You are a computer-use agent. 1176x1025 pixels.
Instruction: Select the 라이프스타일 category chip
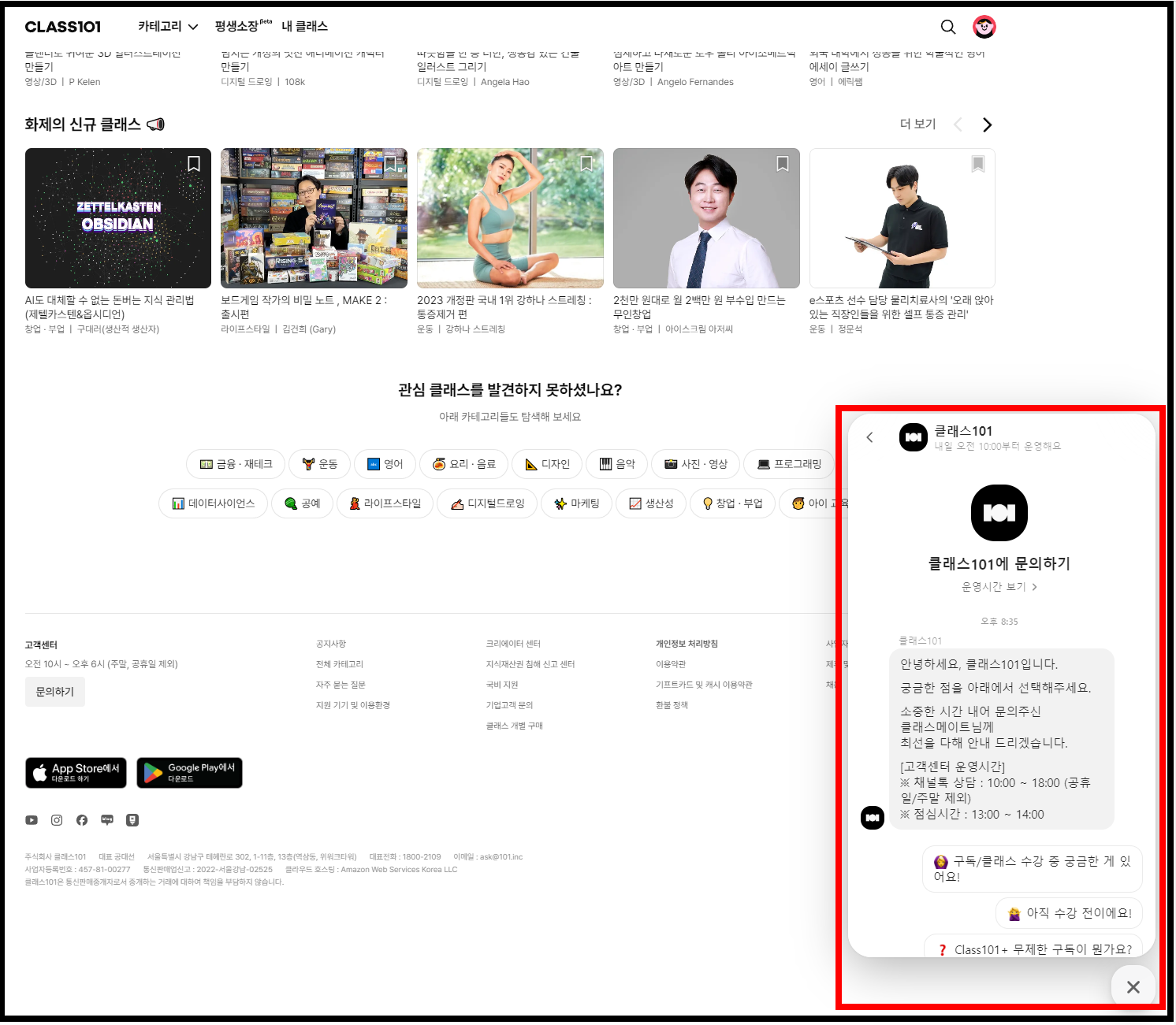pyautogui.click(x=385, y=503)
